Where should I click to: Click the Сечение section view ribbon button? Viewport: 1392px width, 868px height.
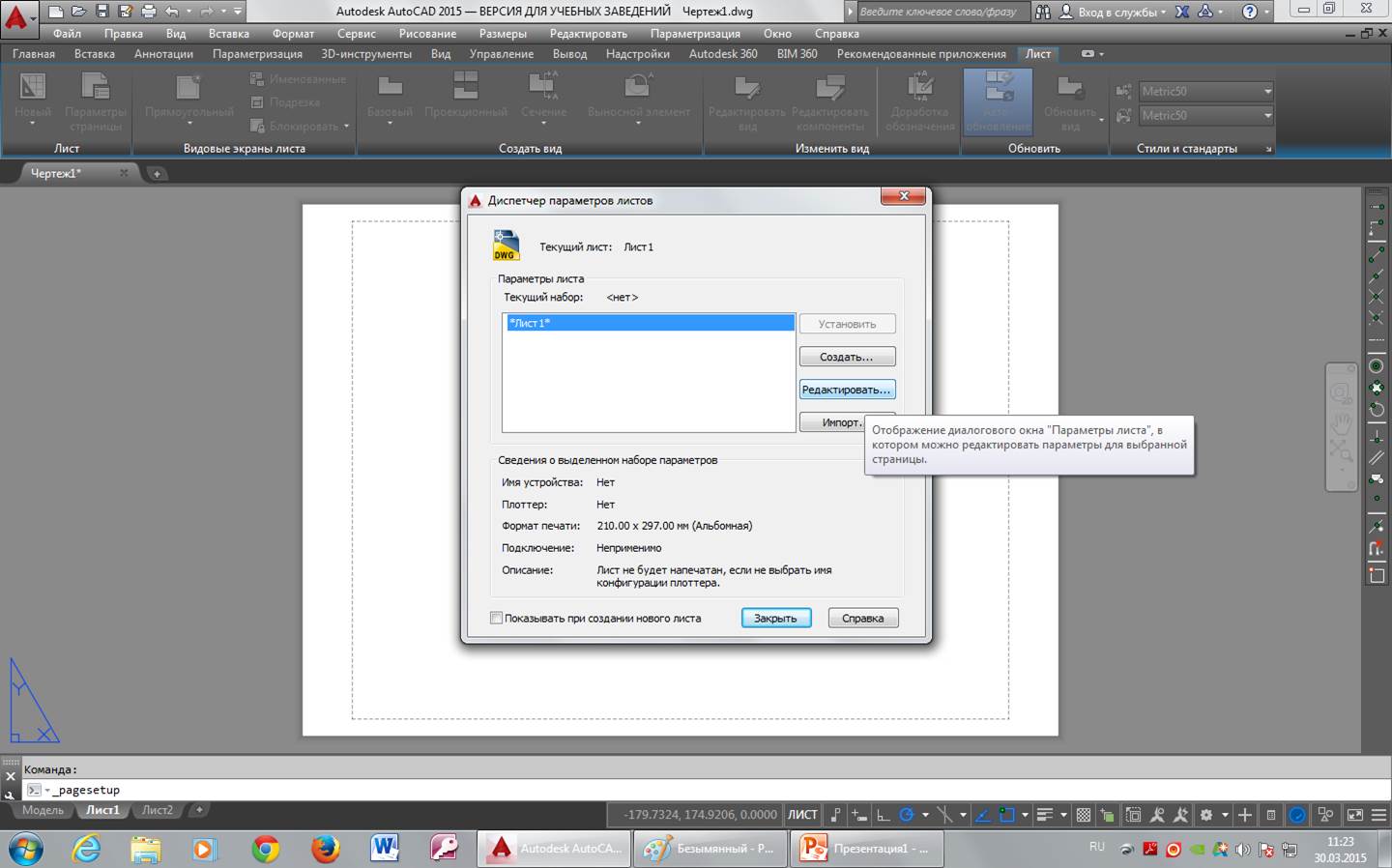click(x=543, y=98)
